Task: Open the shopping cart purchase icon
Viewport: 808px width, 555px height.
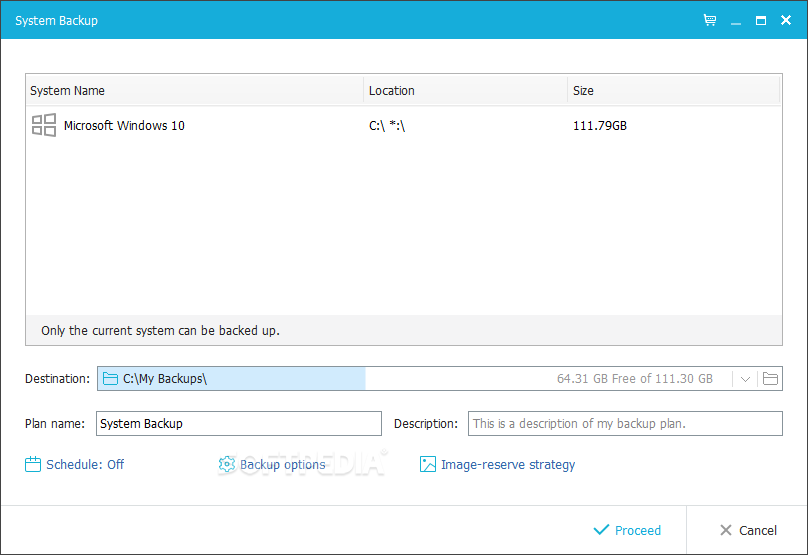Action: 710,20
